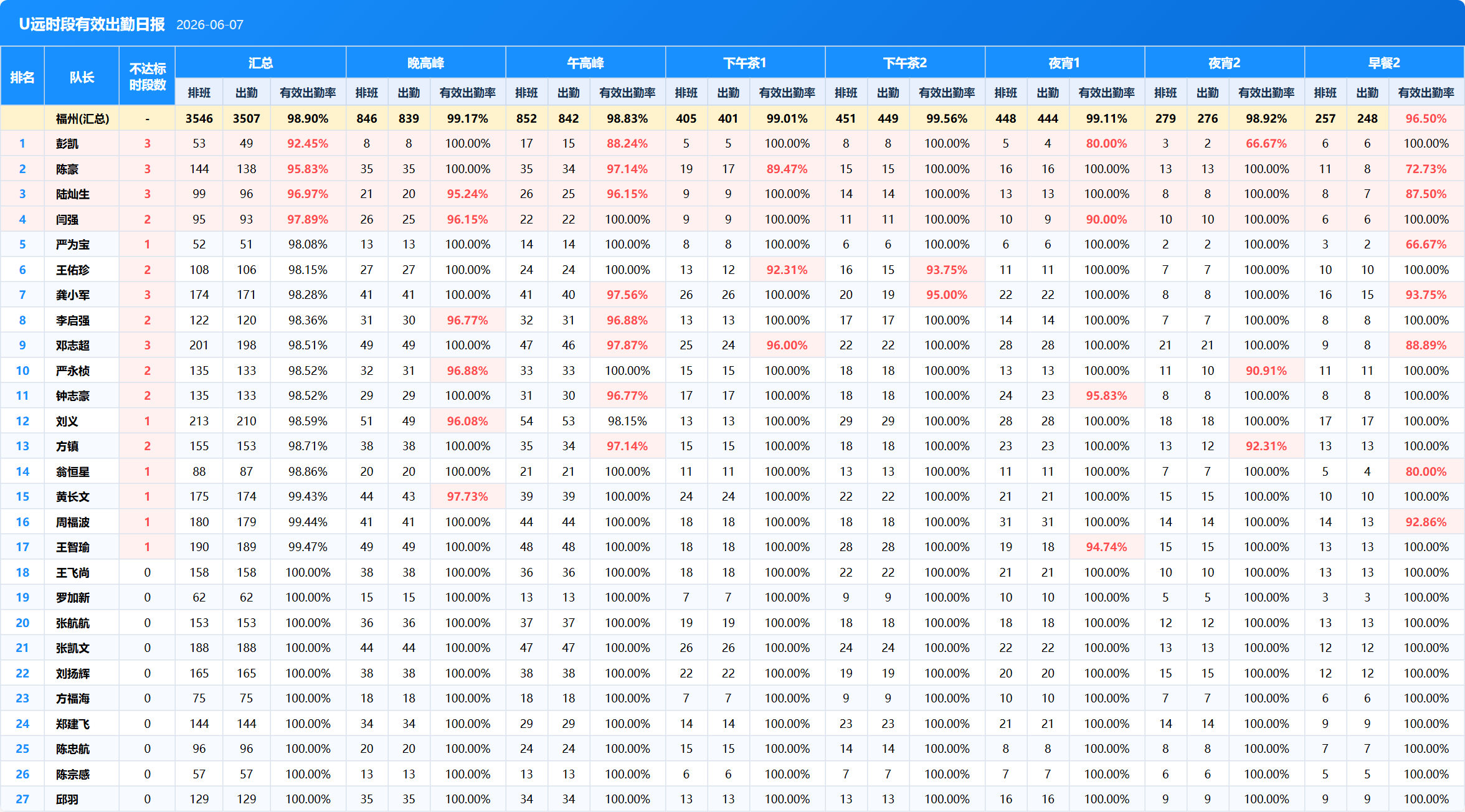Select 王智瑜's 夜宵1 rate 94.74%
Viewport: 1465px width, 812px height.
tap(1106, 547)
